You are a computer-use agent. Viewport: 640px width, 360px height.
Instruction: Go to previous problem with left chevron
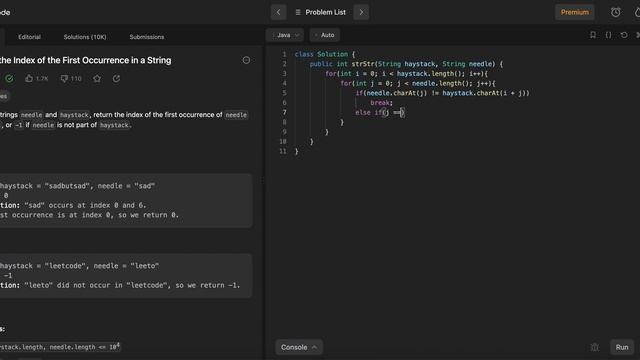[x=278, y=12]
